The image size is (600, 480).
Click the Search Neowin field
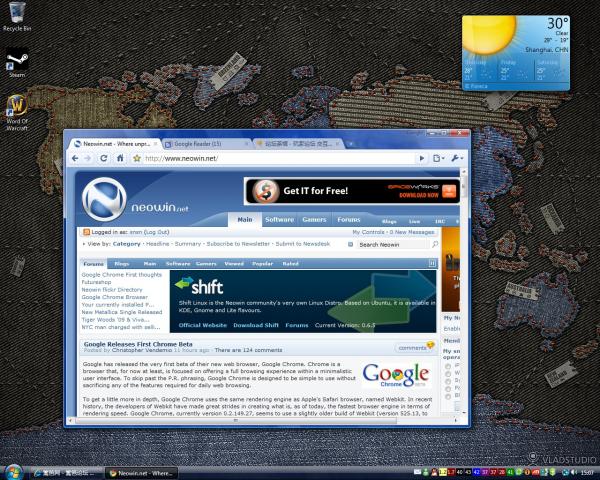point(393,244)
